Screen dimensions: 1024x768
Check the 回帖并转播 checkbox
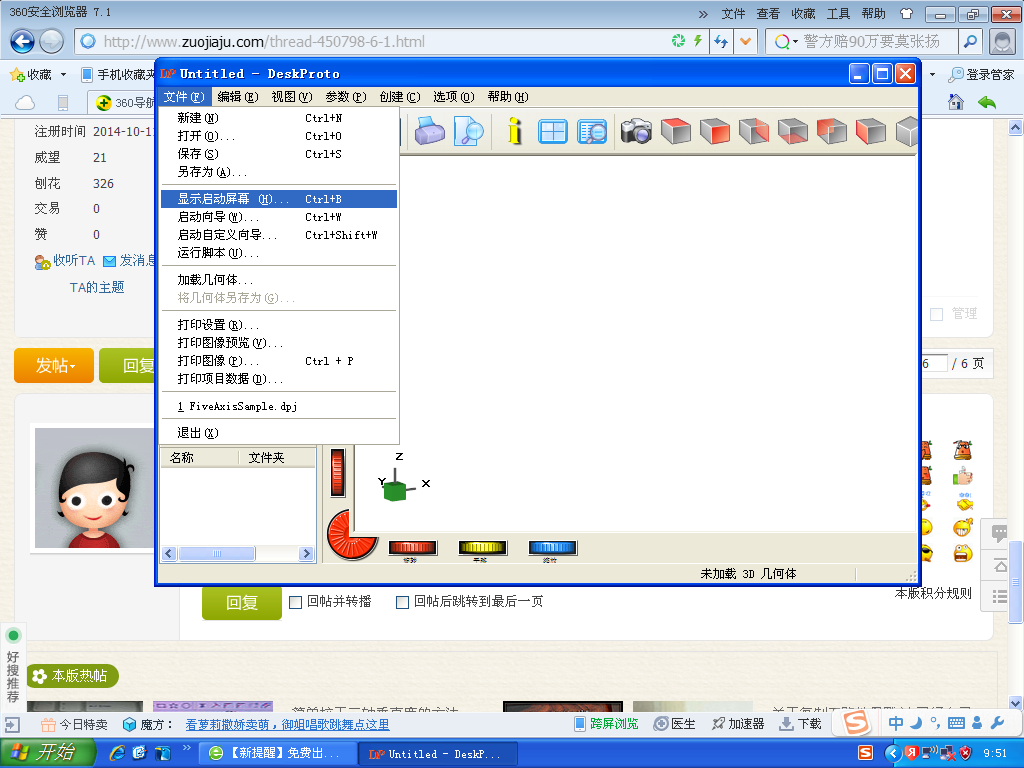295,602
